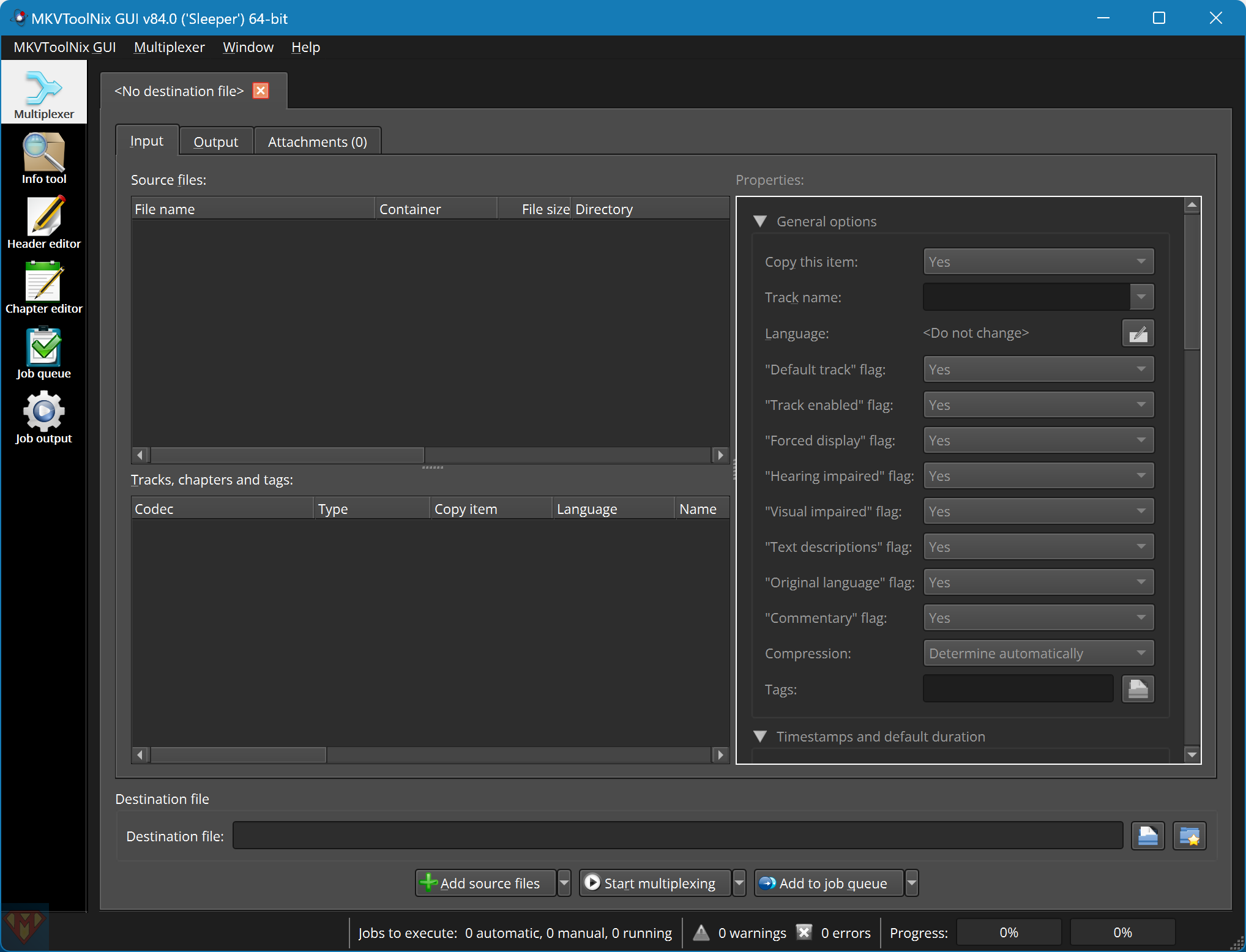Switch to the Attachments tab
The width and height of the screenshot is (1246, 952).
tap(316, 140)
